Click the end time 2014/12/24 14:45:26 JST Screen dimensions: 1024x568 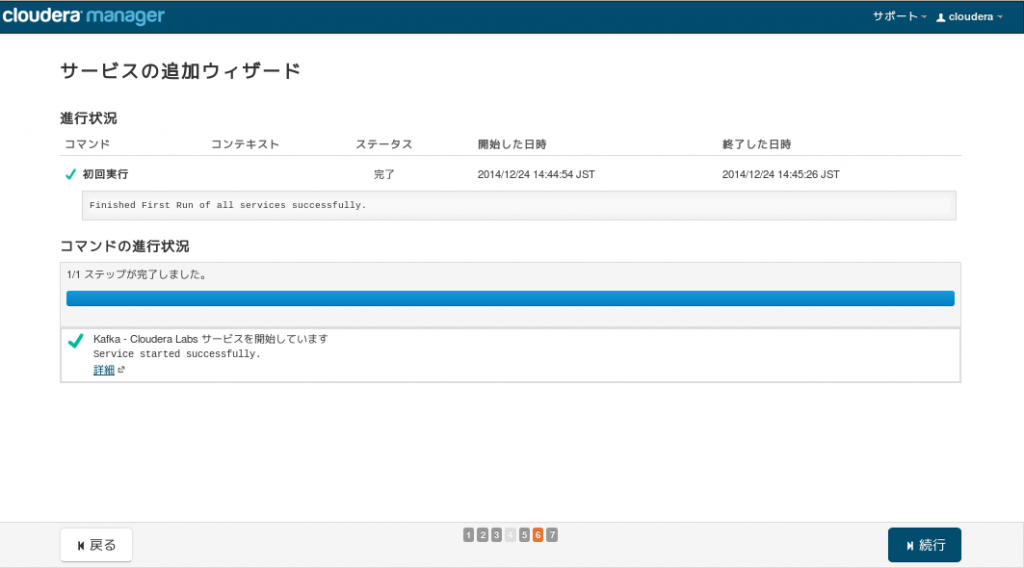(x=781, y=174)
